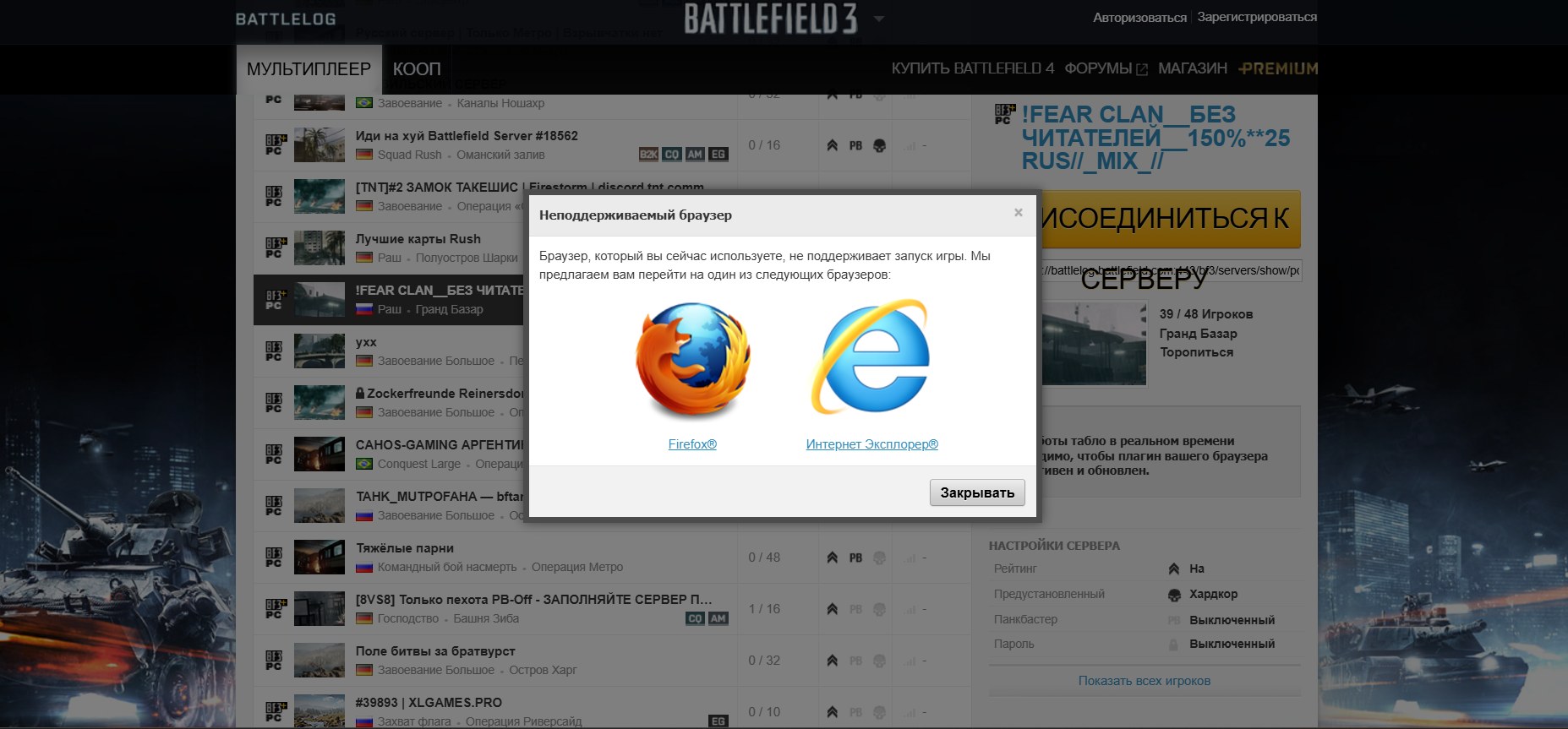Click the padlock icon beside Zockerfreunde Reinersdorf
Viewport: 1568px width, 729px height.
360,393
